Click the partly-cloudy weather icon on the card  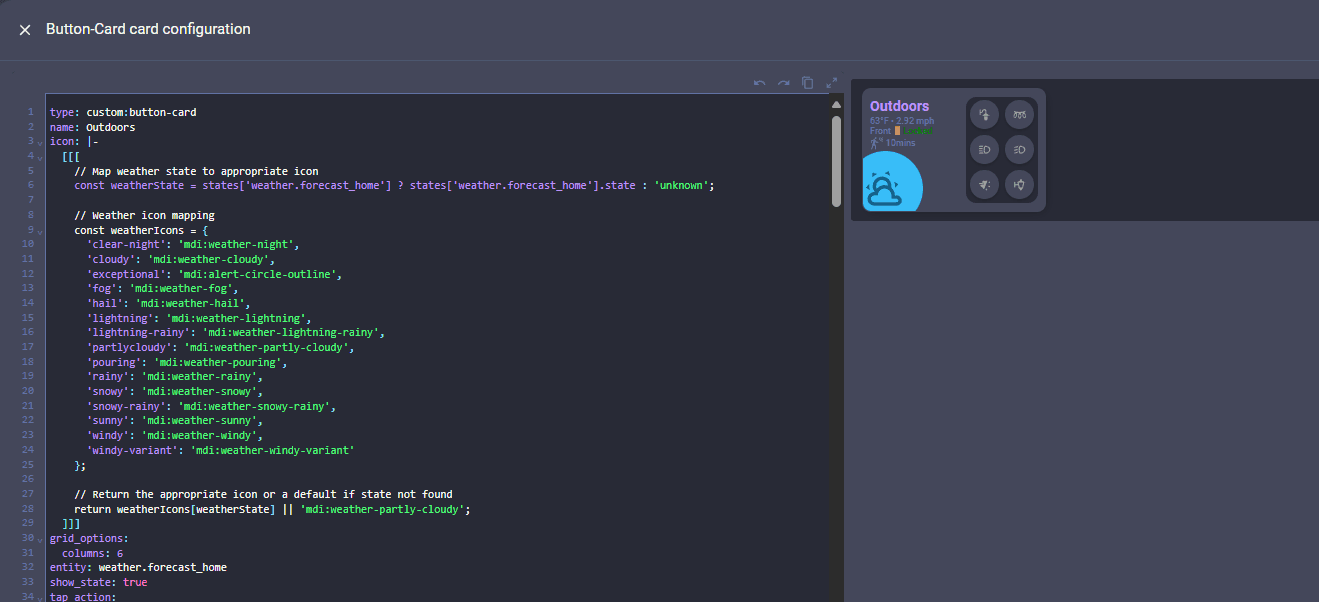(x=890, y=186)
